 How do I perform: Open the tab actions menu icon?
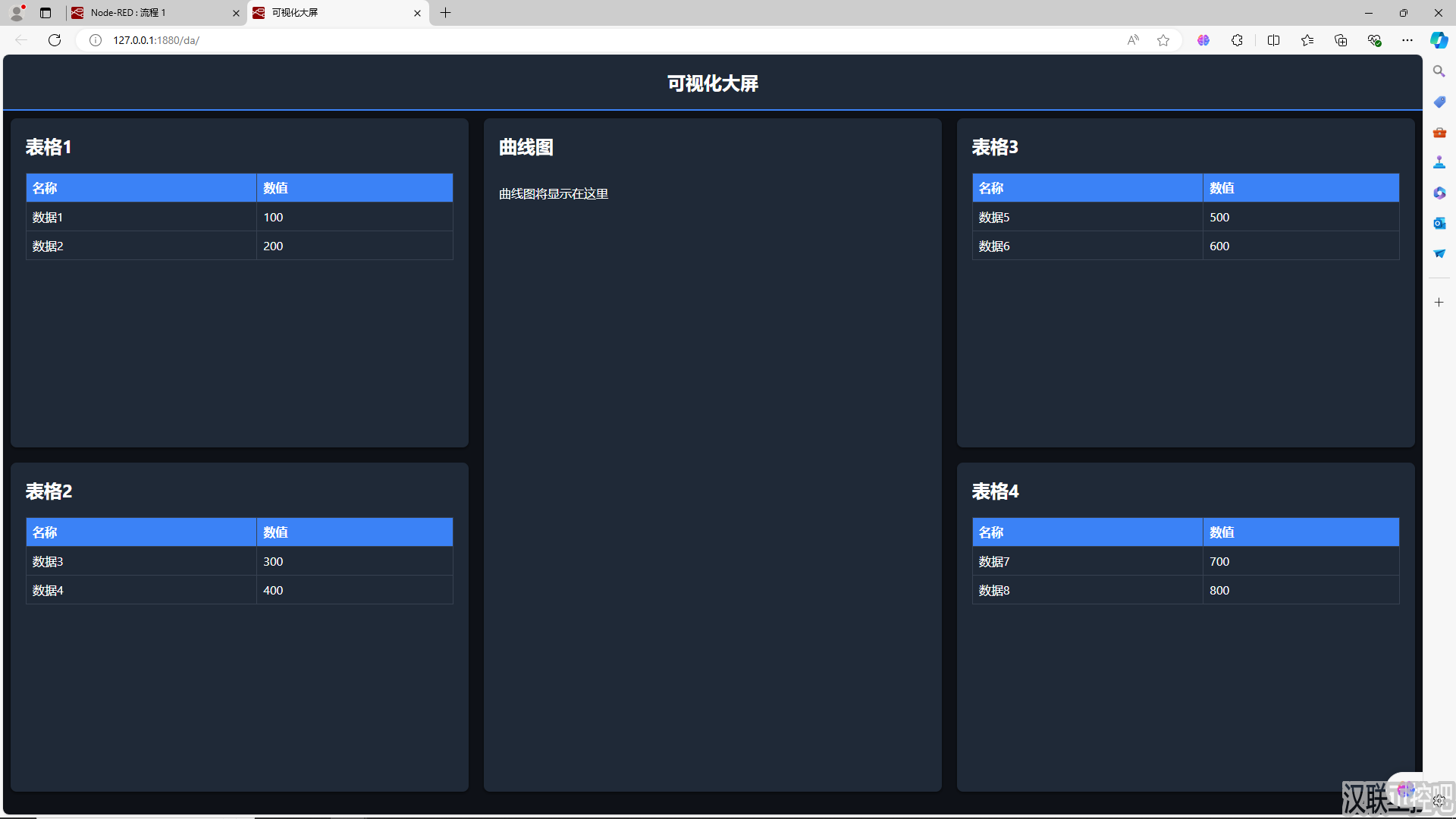coord(45,13)
